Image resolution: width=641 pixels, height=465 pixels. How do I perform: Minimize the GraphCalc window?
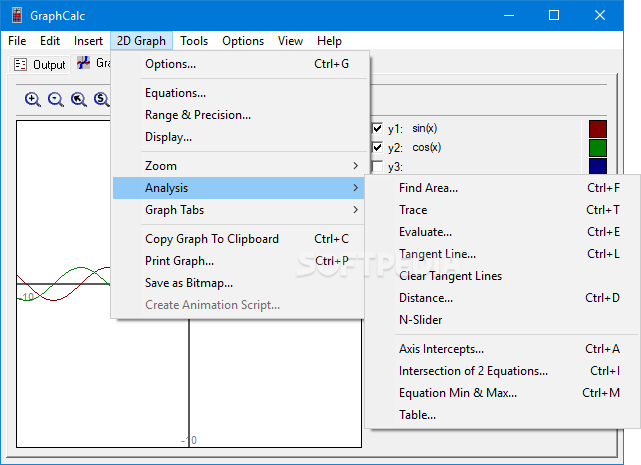pos(509,16)
